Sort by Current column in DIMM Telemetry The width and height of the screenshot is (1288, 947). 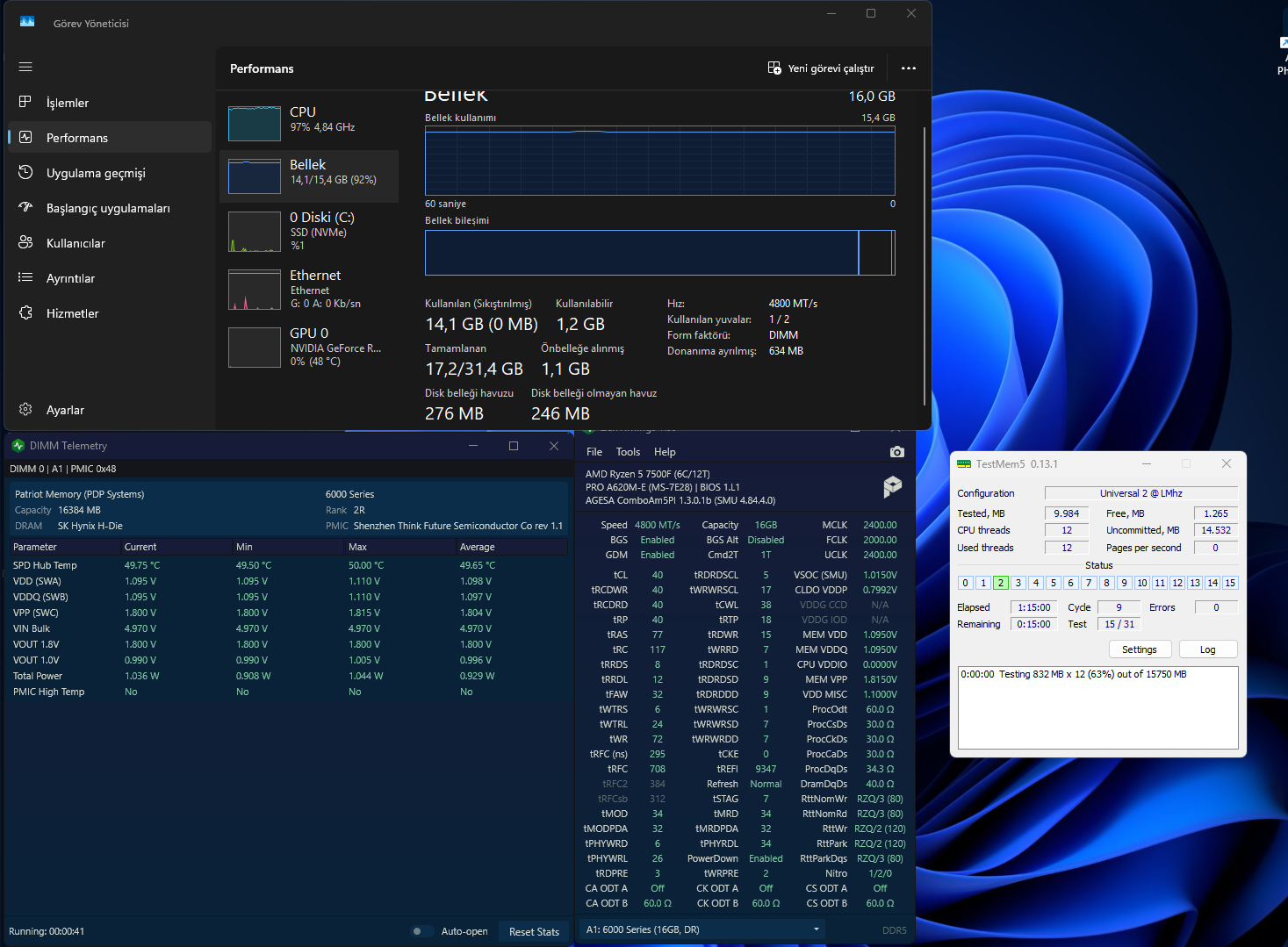point(176,547)
